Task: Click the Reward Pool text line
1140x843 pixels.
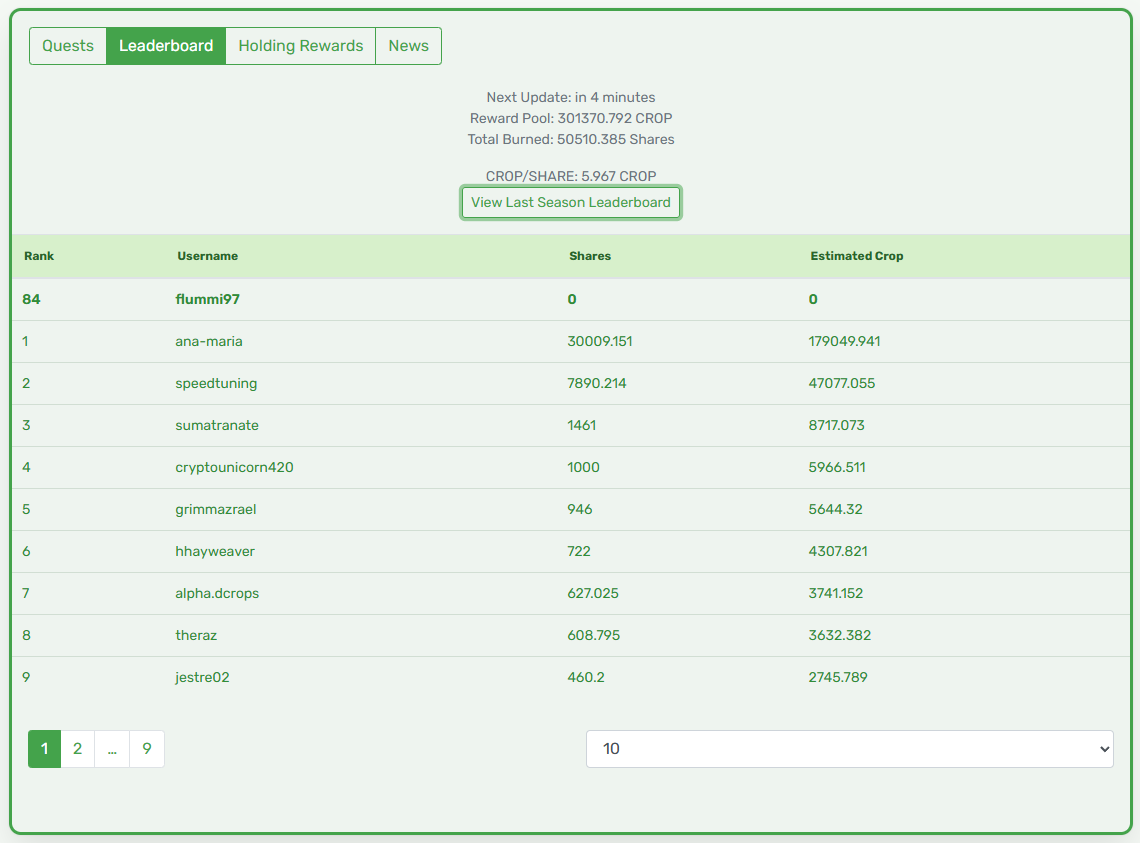Action: click(571, 118)
